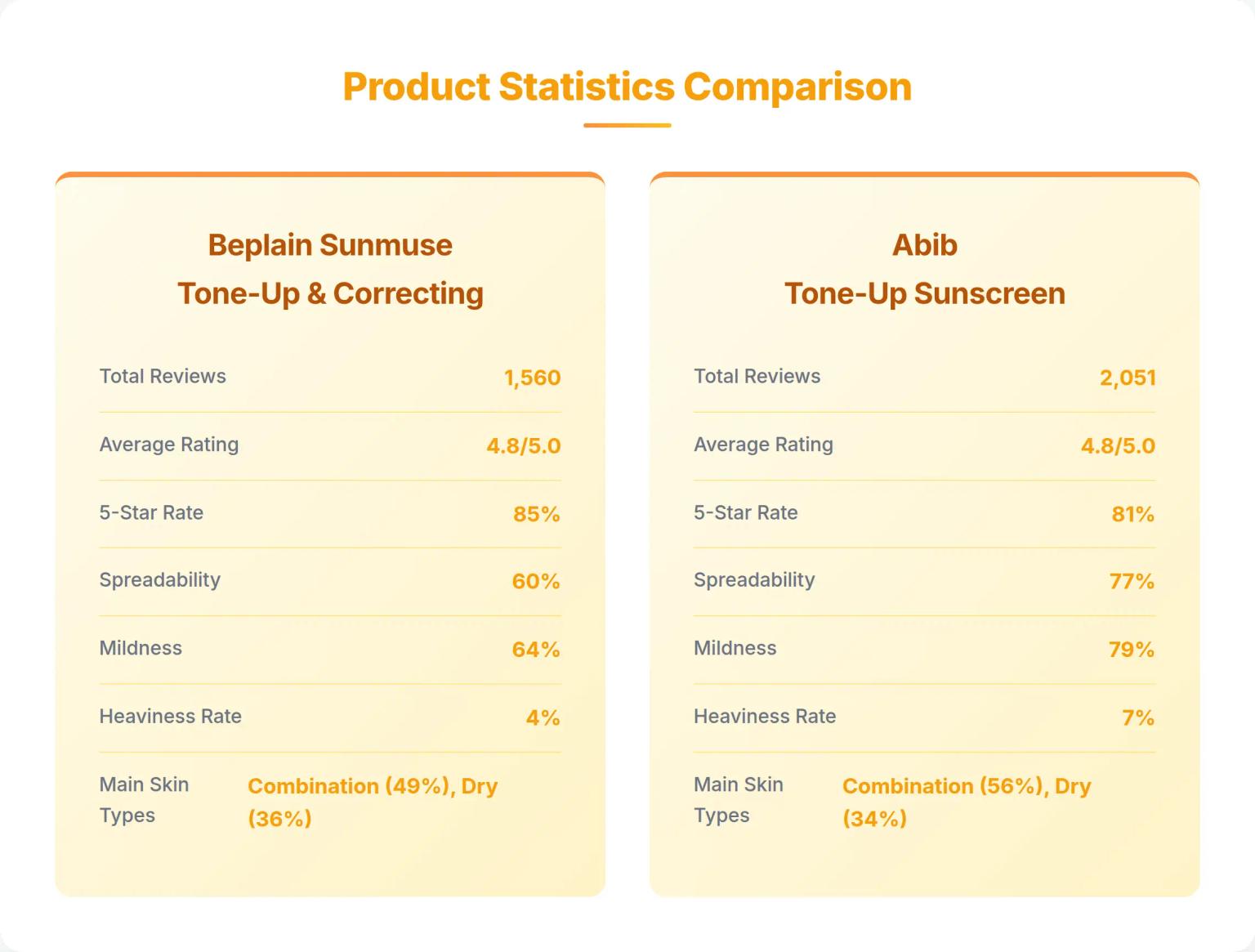Screen dimensions: 1255x952
Task: Click the Product Statistics Comparison heading
Action: (x=627, y=87)
